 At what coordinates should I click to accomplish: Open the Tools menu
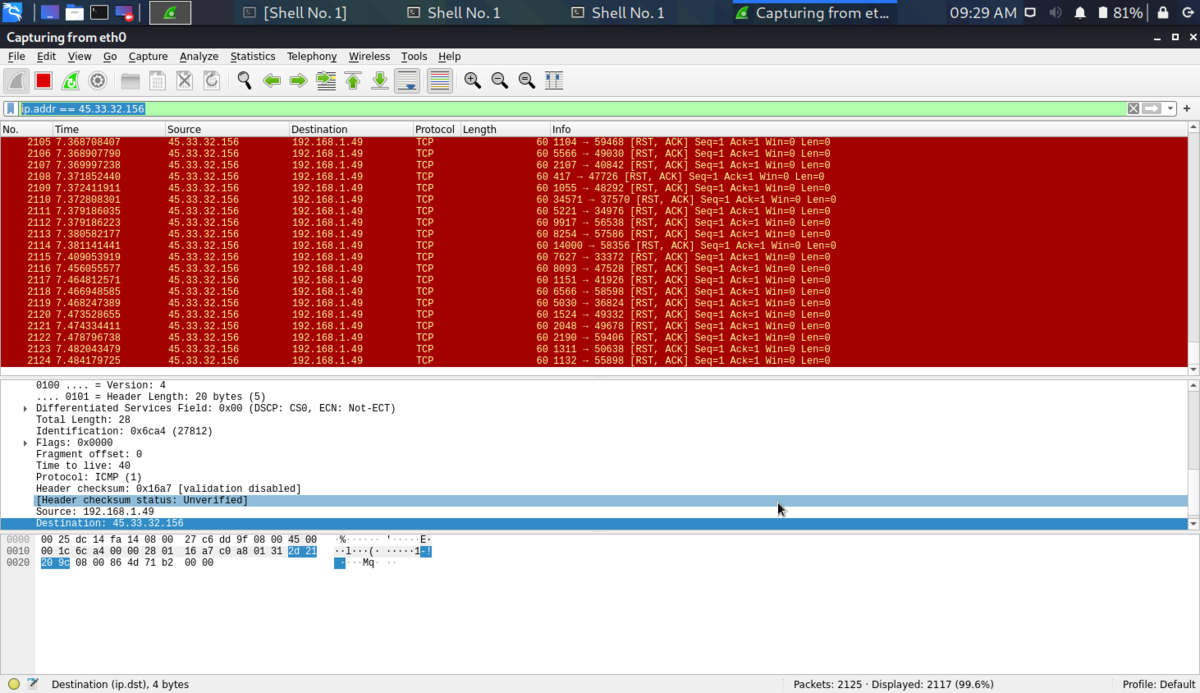[x=414, y=57]
